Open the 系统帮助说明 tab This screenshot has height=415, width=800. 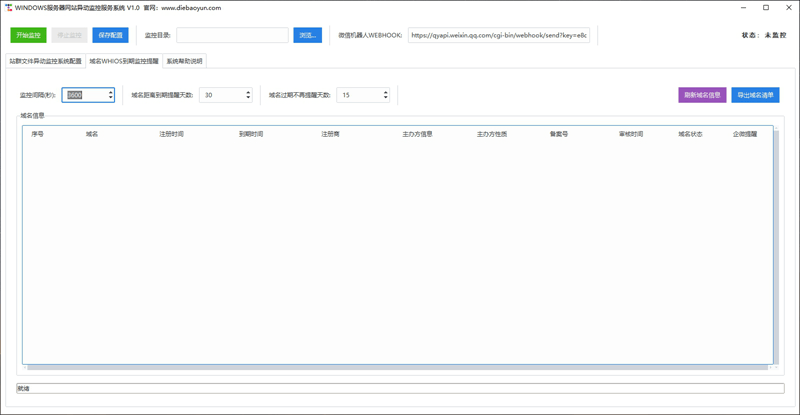pyautogui.click(x=184, y=61)
